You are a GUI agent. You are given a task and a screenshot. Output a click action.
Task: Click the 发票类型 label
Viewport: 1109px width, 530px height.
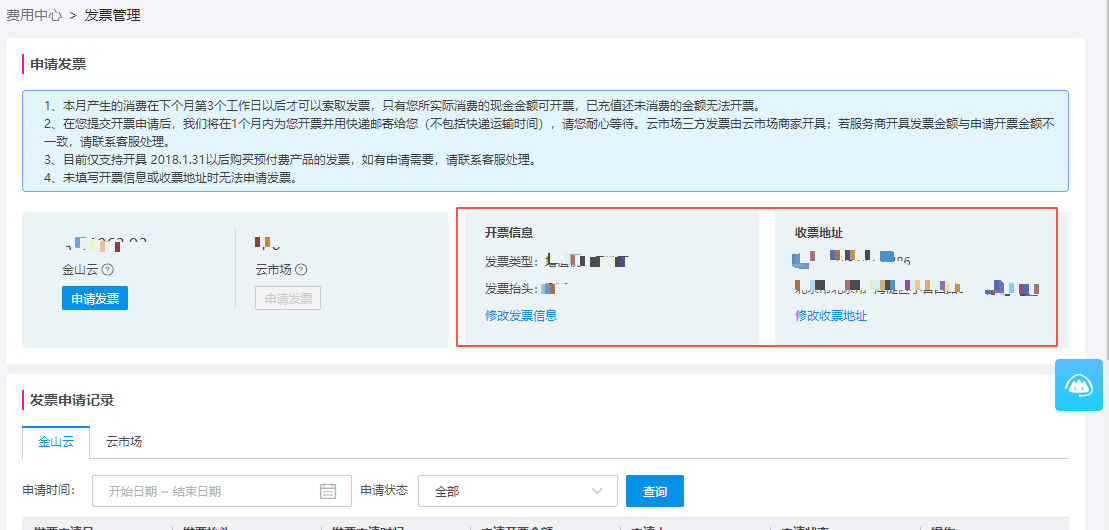coord(512,262)
